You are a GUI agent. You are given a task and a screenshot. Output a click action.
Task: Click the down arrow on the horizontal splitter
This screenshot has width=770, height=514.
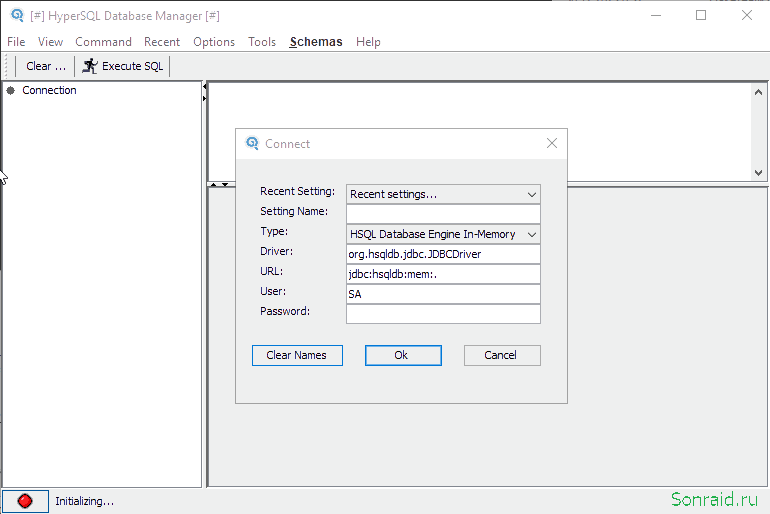tap(225, 185)
